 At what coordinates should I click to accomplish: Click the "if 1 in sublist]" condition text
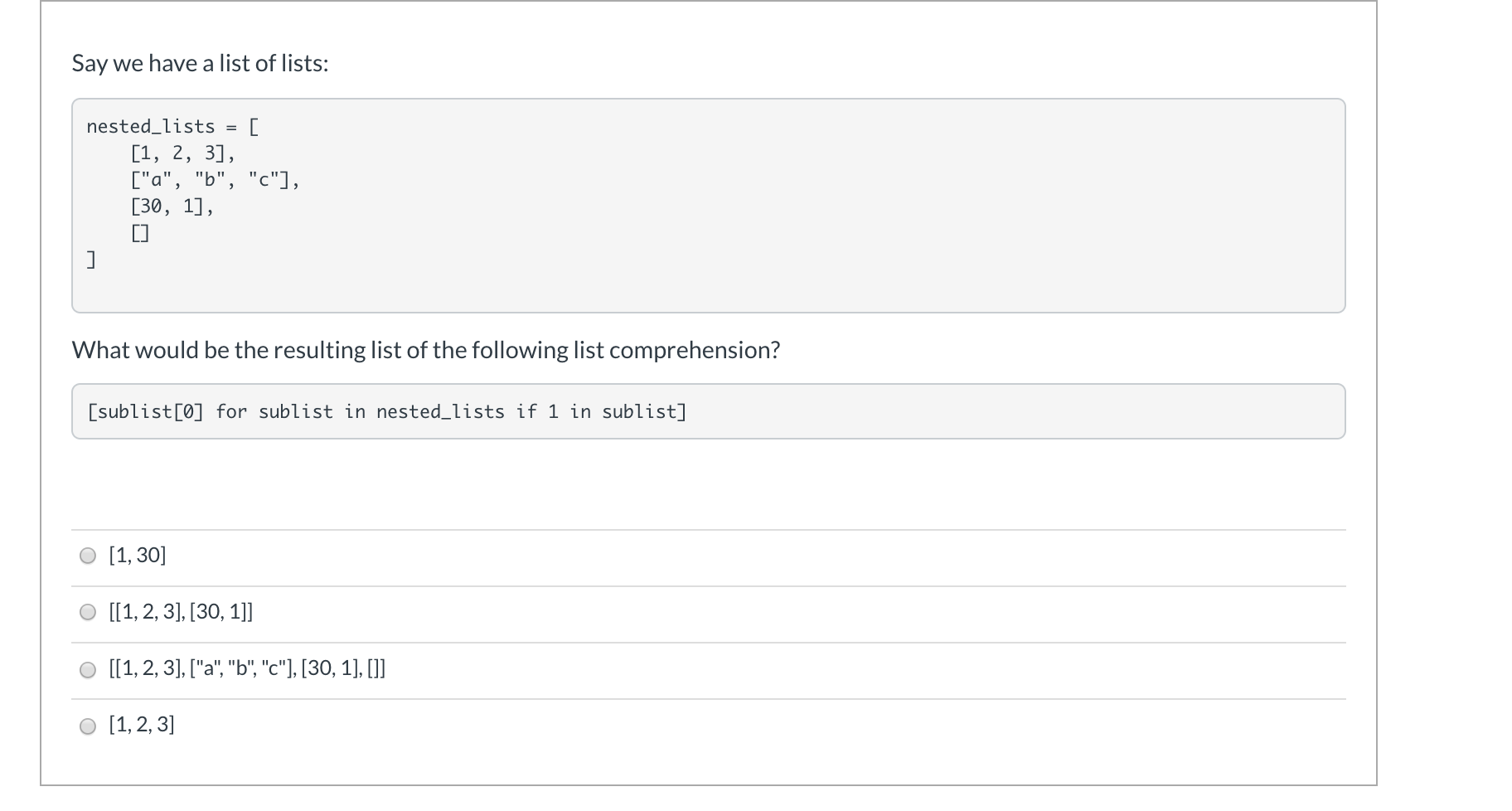point(601,412)
